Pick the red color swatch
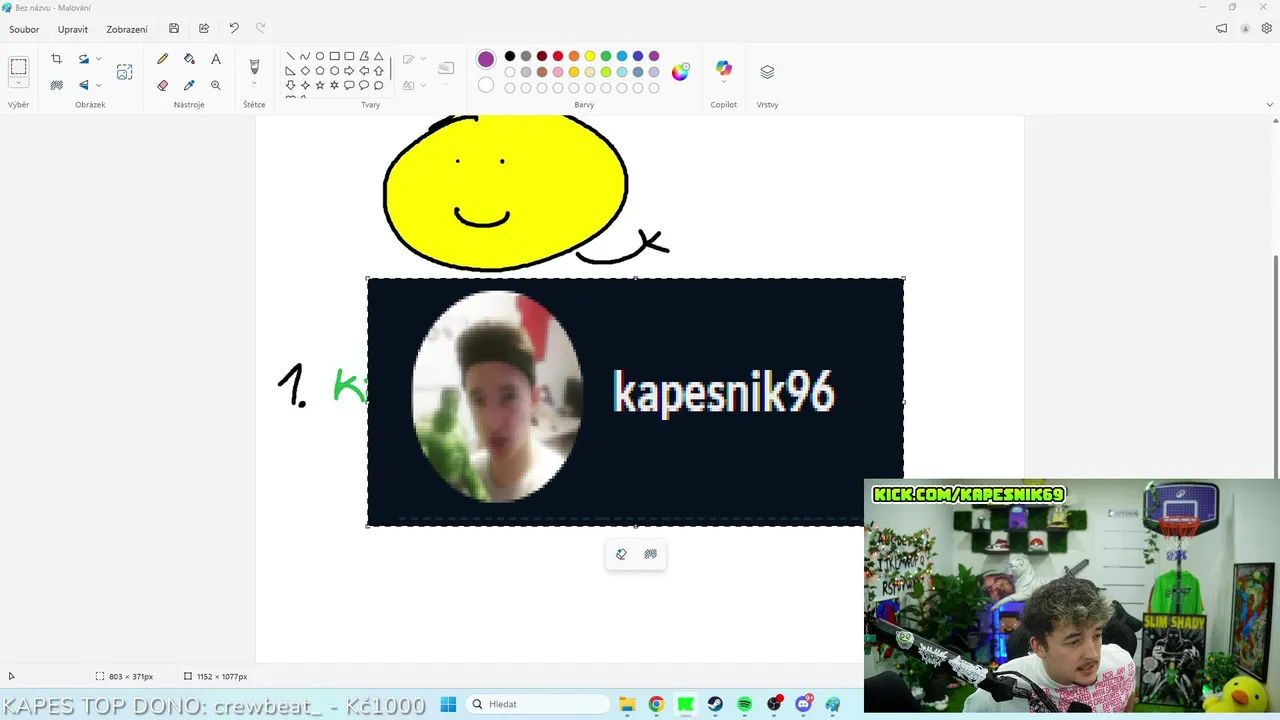1280x720 pixels. point(558,56)
